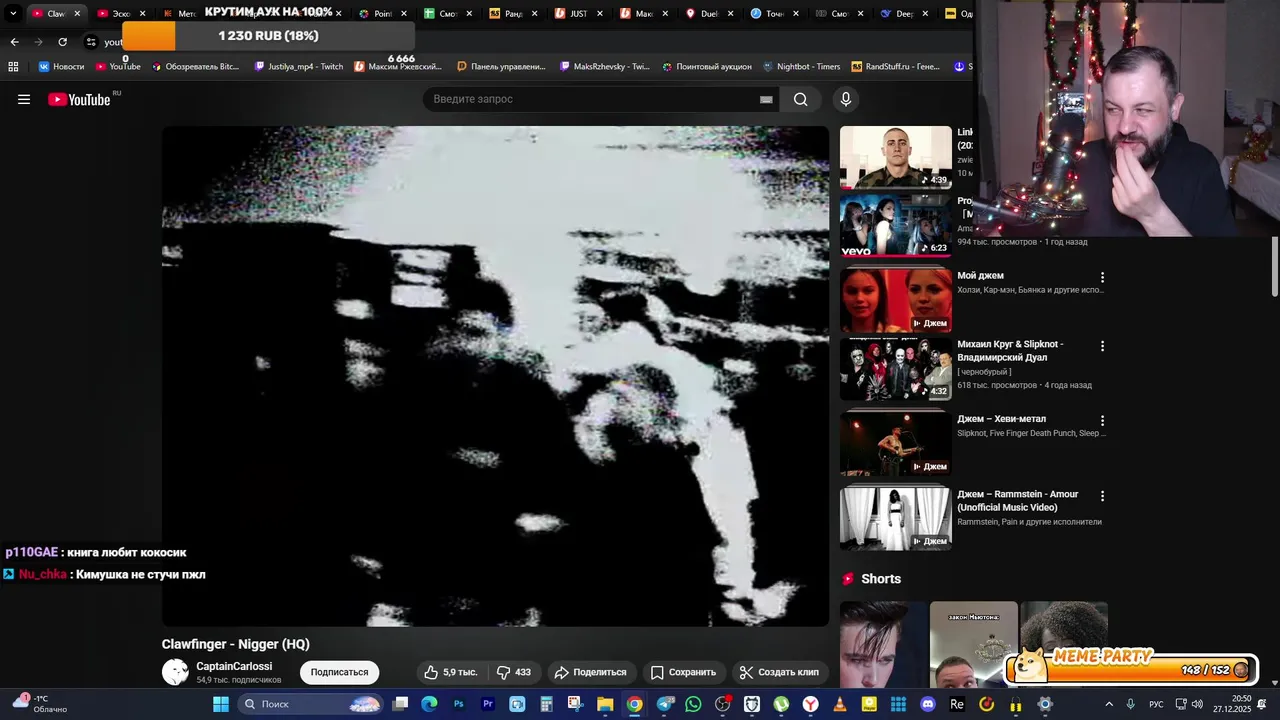Subscribe via the Подписаться button
The width and height of the screenshot is (1280, 720).
[339, 672]
